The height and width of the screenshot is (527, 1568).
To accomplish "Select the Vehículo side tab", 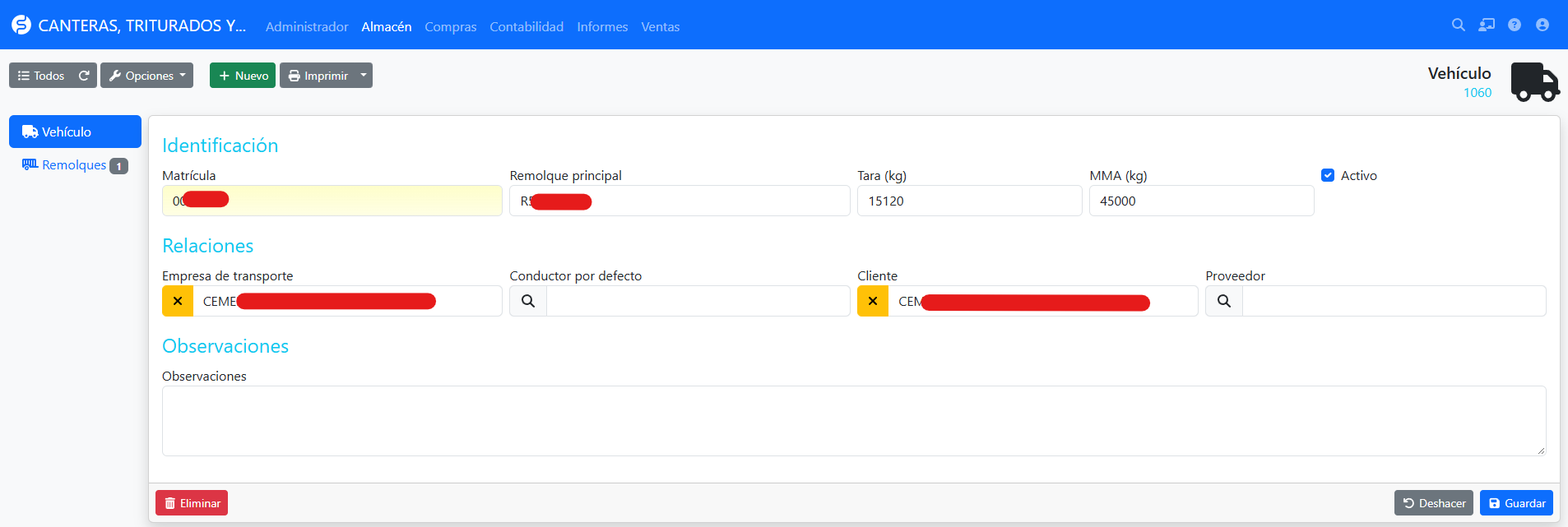I will click(75, 132).
